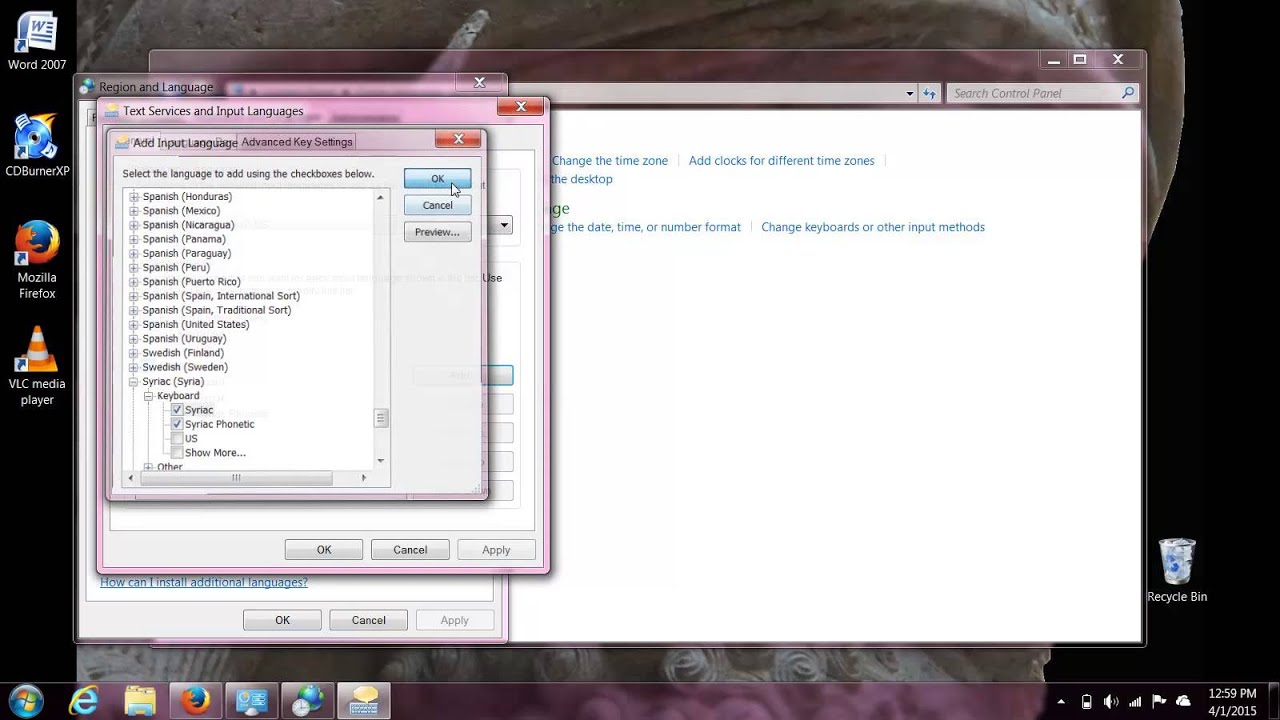Uncheck the Syriac Phonetic keyboard checkbox
The image size is (1280, 720).
pyautogui.click(x=177, y=424)
